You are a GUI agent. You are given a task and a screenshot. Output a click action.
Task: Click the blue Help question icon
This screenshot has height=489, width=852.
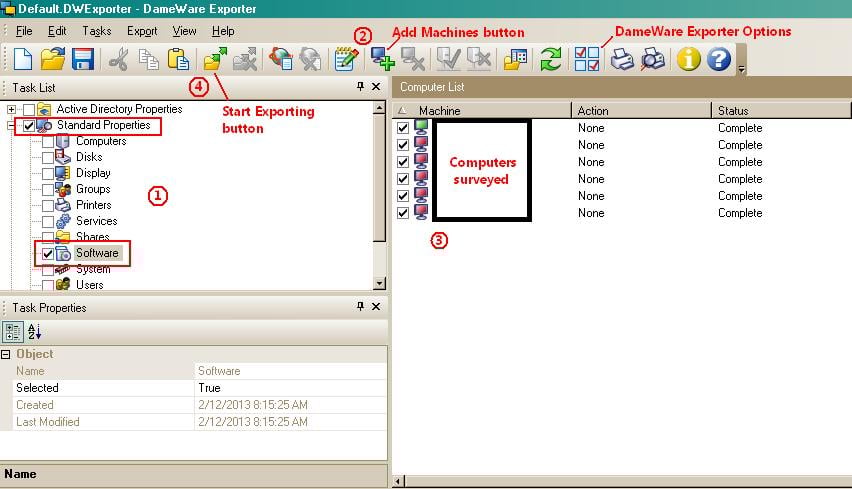tap(719, 59)
